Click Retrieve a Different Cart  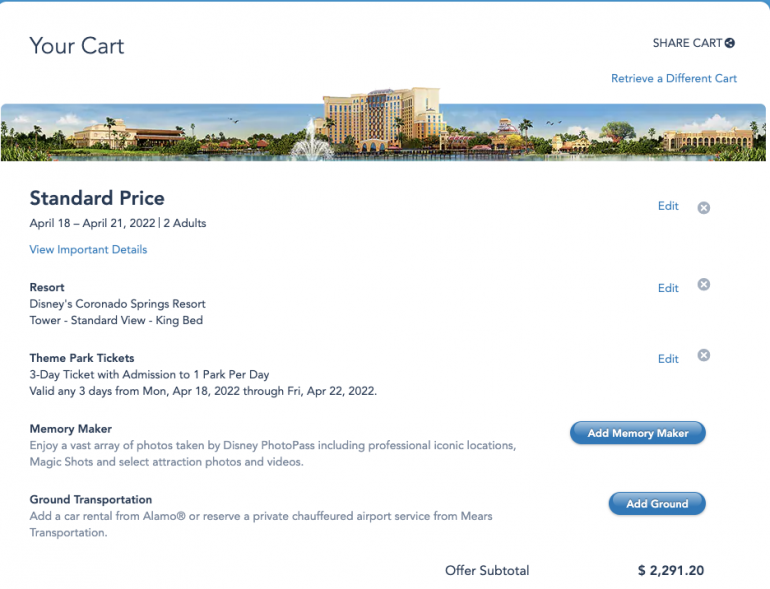coord(673,78)
